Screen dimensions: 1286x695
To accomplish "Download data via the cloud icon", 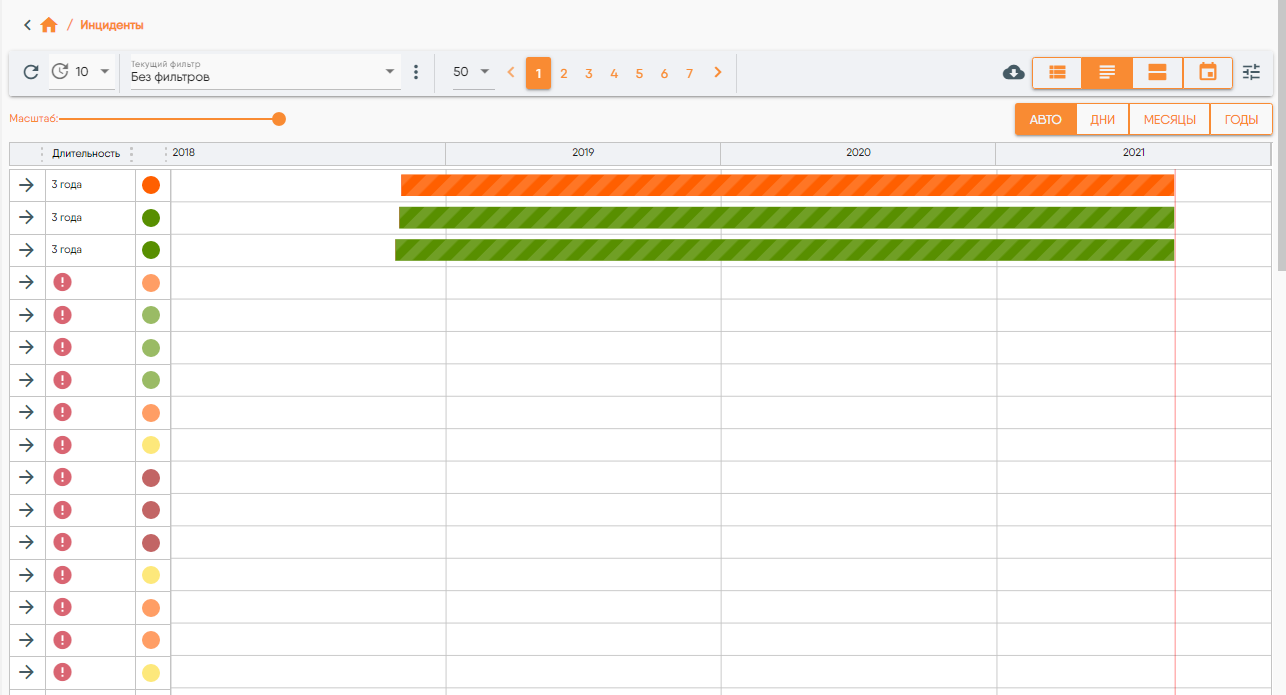I will [x=1014, y=72].
